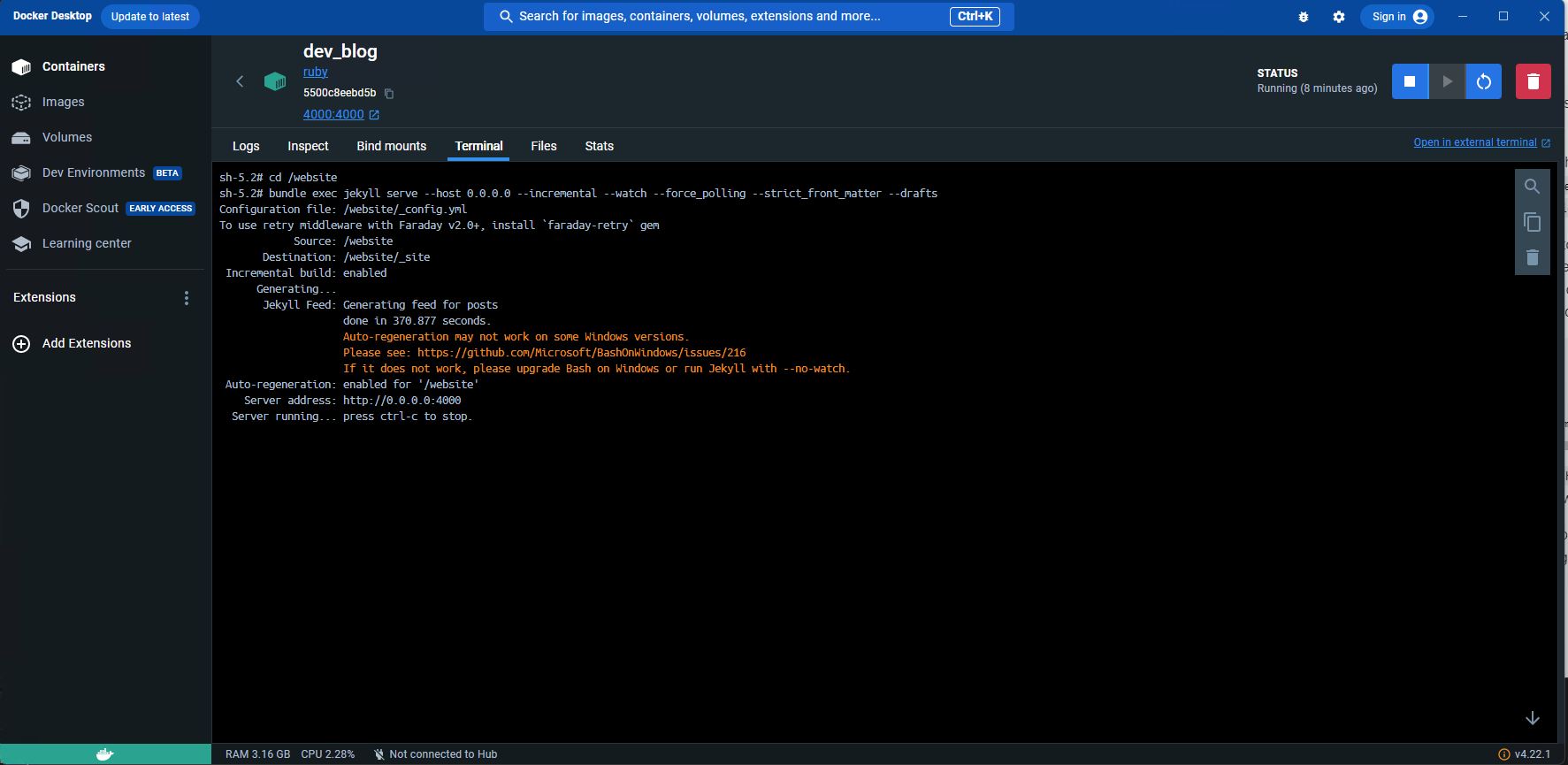This screenshot has width=1568, height=765.
Task: Click the GitHub BashOnWindows issues URL text
Action: tap(581, 353)
